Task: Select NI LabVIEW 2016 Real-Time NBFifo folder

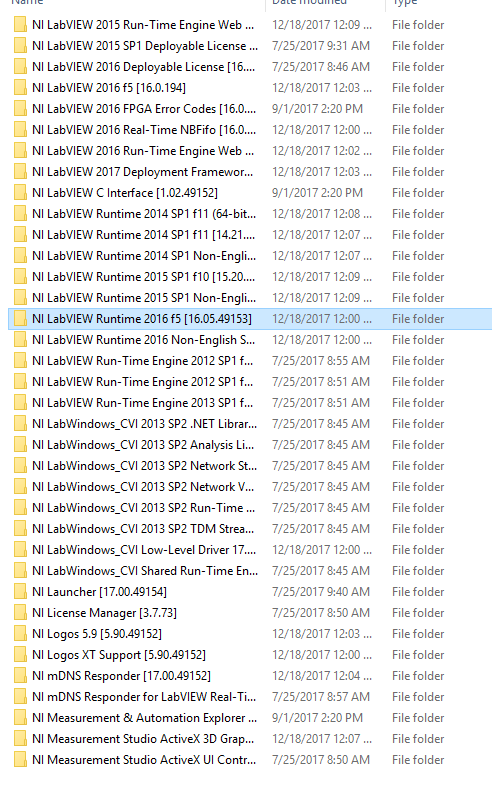Action: tap(143, 130)
